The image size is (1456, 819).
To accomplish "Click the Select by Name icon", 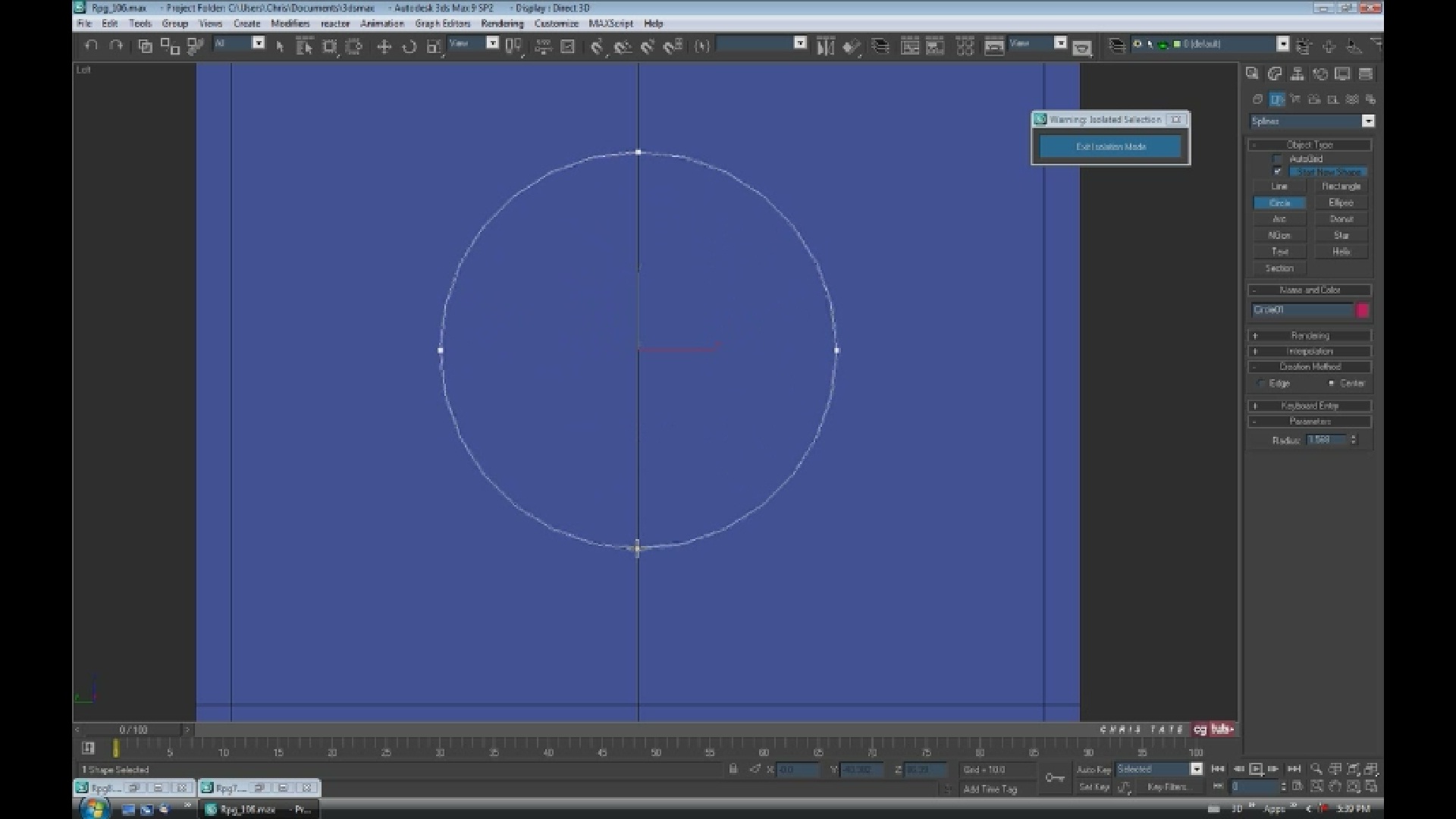I will point(304,47).
